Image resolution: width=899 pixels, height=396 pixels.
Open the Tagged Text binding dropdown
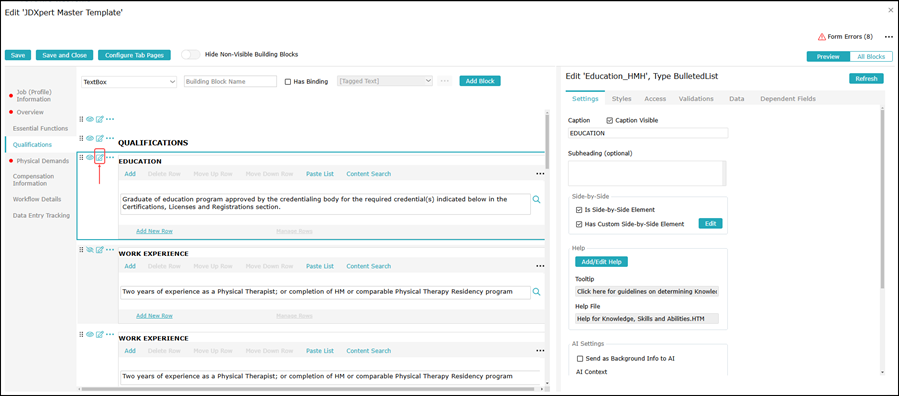(385, 81)
